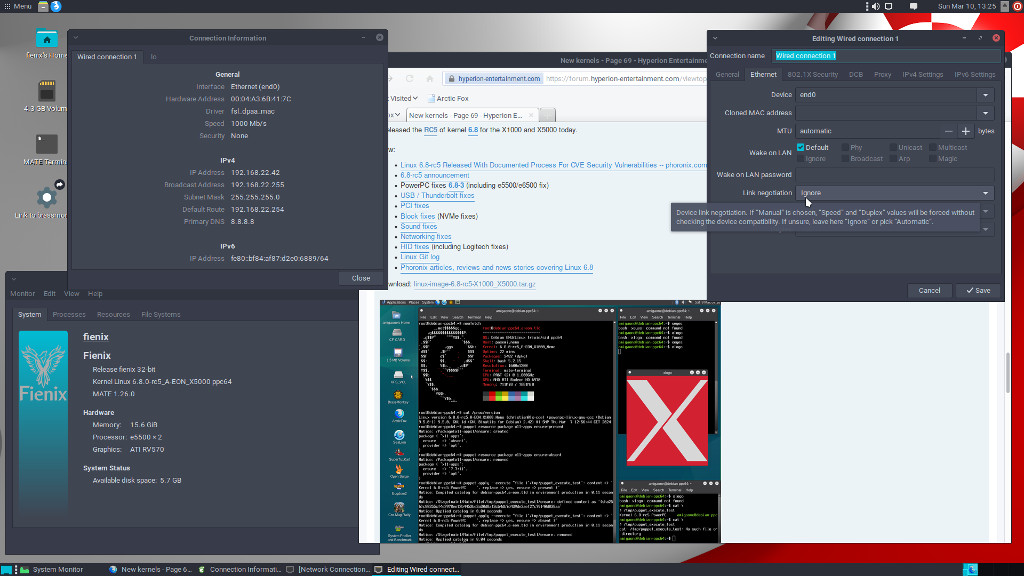The image size is (1024, 576).
Task: Open the workspace switcher at bottom right
Action: coord(970,569)
